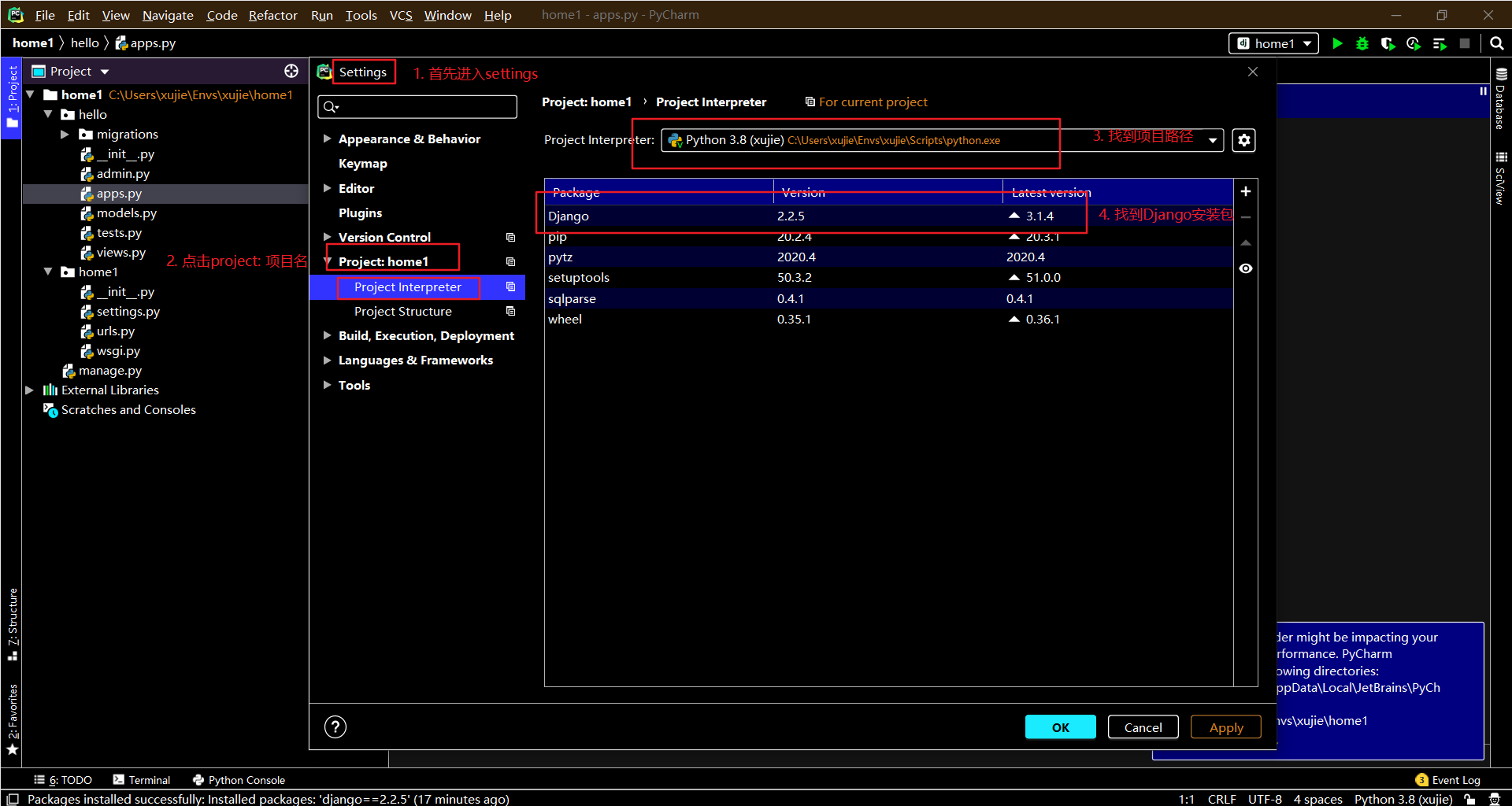Open the Help menu
The width and height of the screenshot is (1512, 806).
498,15
